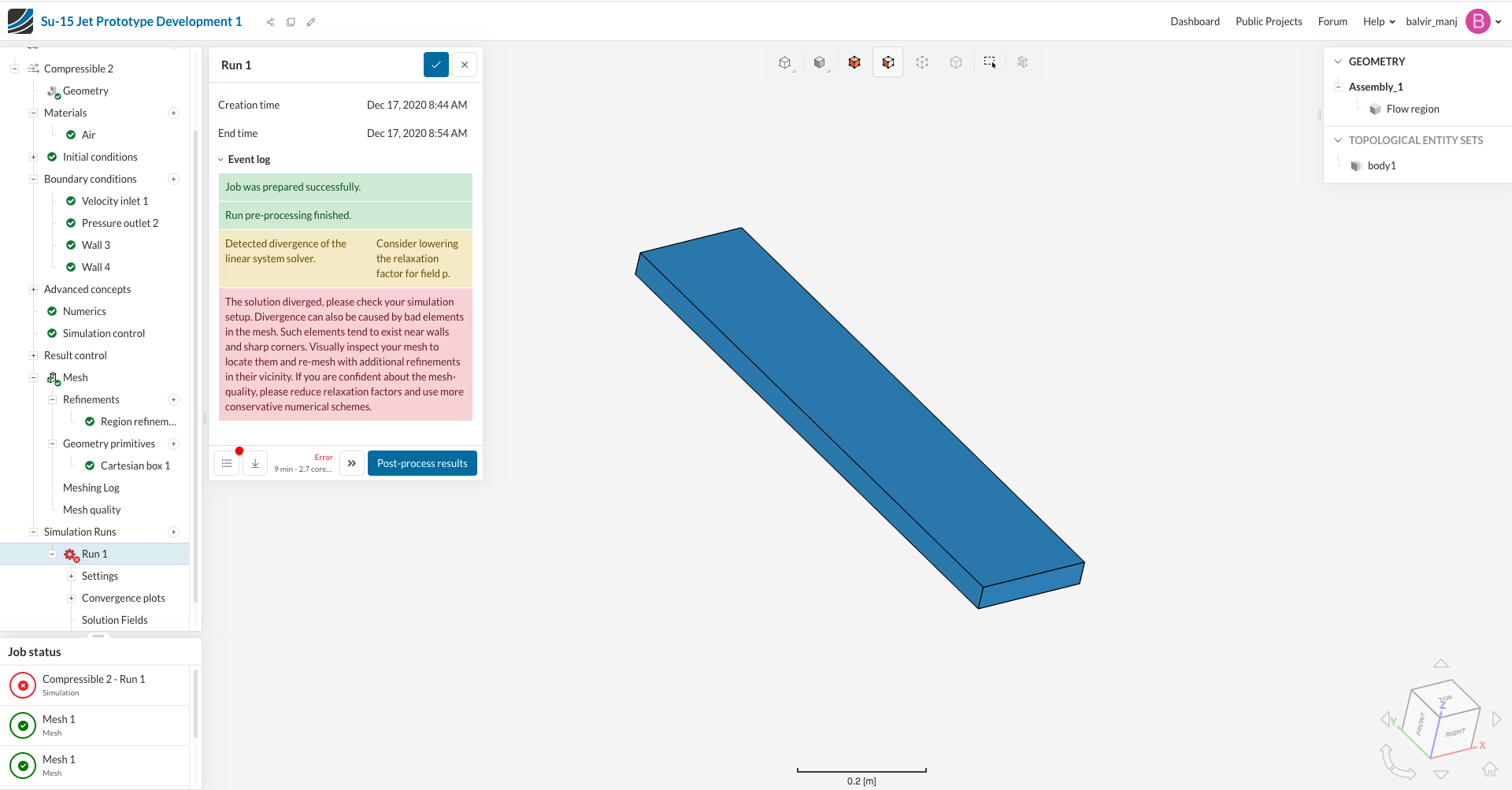Close the Run 1 panel
Image resolution: width=1512 pixels, height=790 pixels.
tap(465, 65)
